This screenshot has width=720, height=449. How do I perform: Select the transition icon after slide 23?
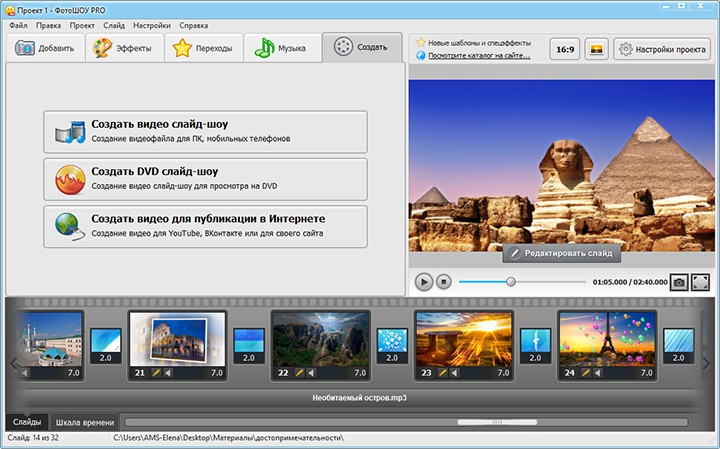pos(535,345)
